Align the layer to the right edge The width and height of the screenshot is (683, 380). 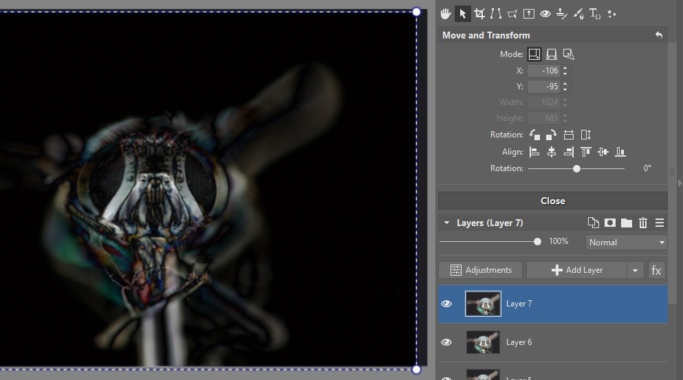(x=568, y=152)
